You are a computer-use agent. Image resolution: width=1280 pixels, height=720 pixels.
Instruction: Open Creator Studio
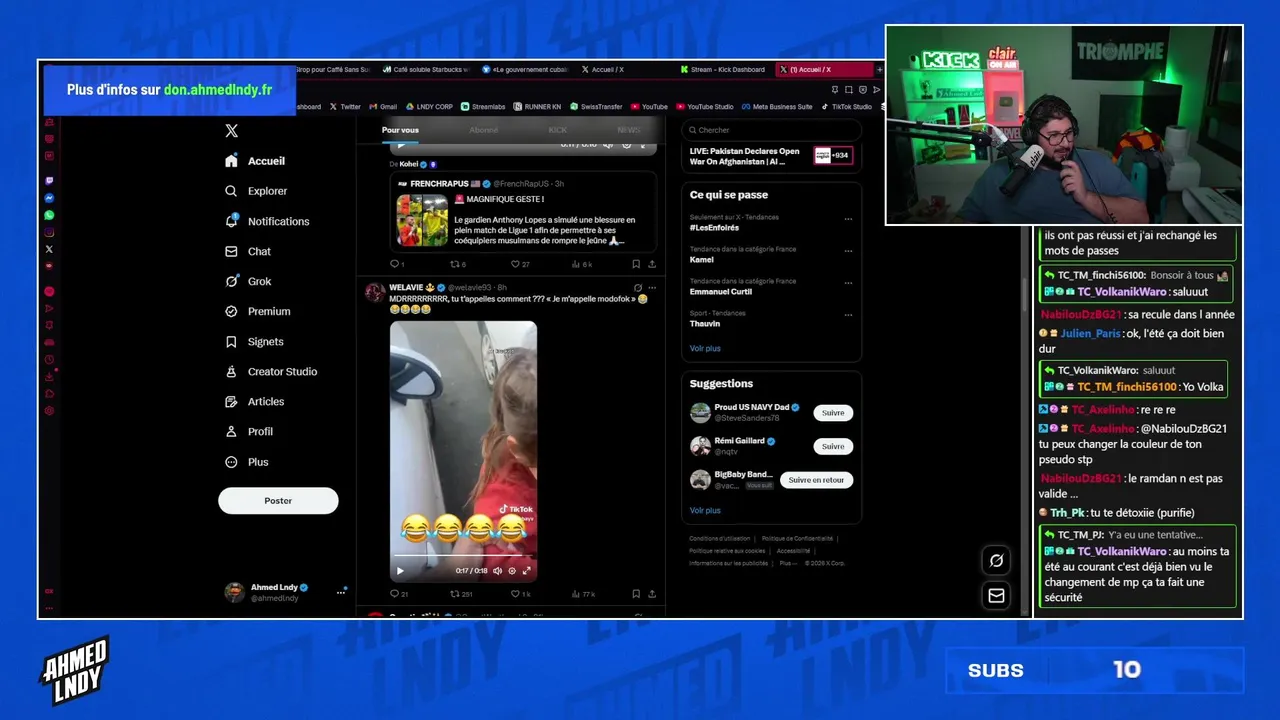coord(271,371)
